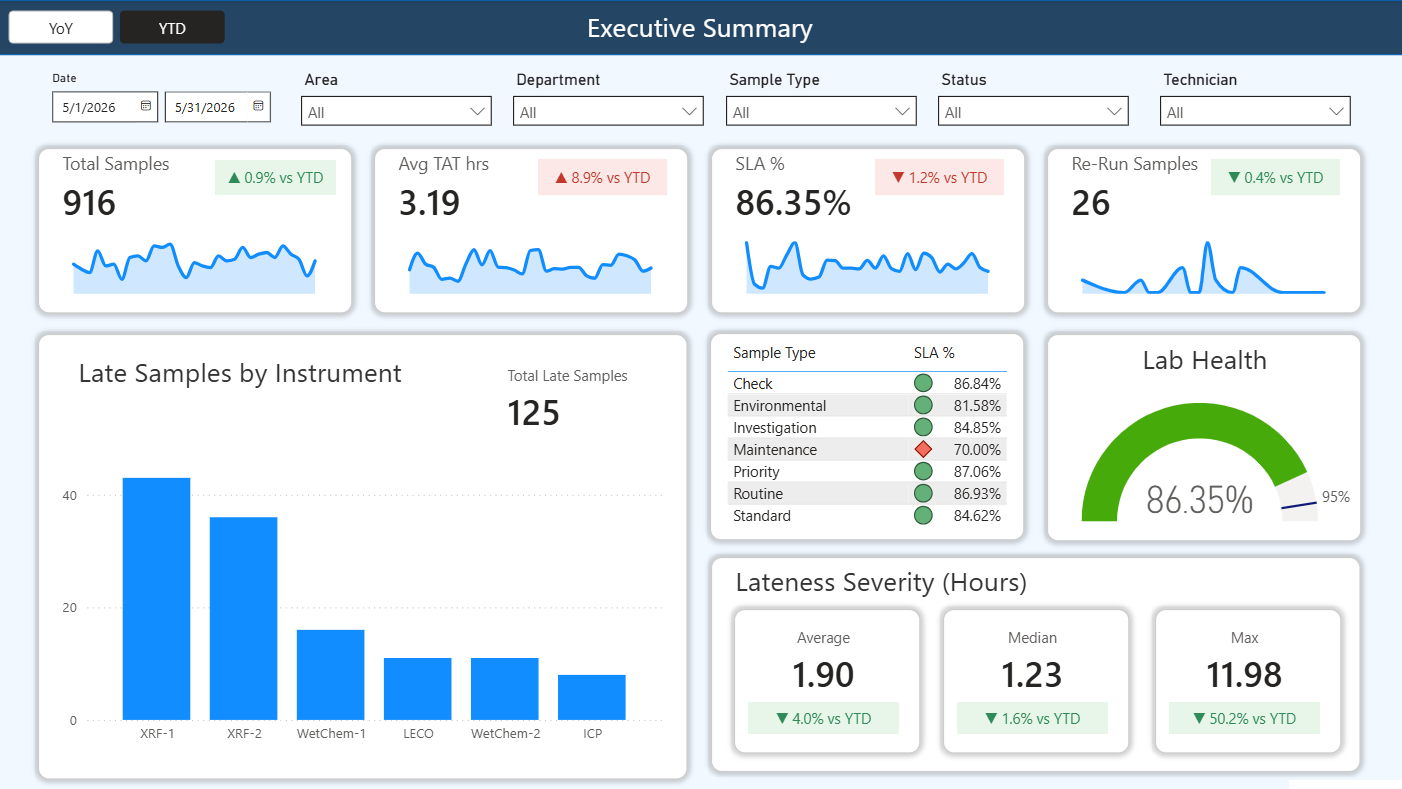1402x789 pixels.
Task: Click the Lateness Severity (Hours) heading
Action: coord(881,583)
